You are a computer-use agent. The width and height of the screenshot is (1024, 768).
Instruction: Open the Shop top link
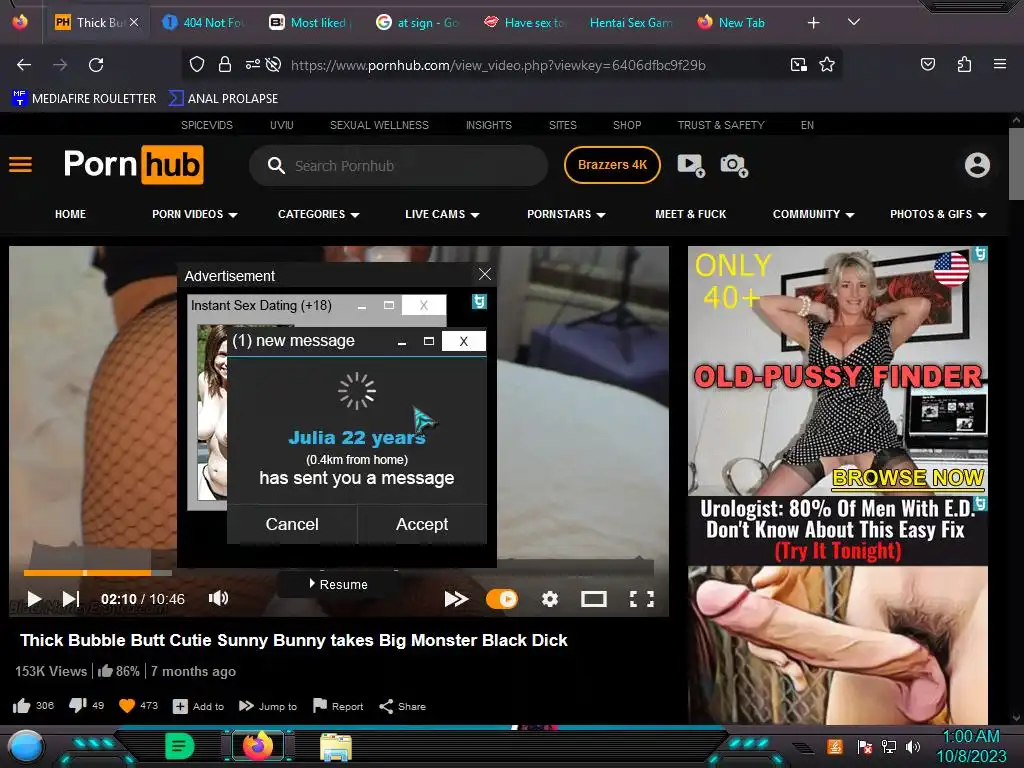[x=627, y=125]
